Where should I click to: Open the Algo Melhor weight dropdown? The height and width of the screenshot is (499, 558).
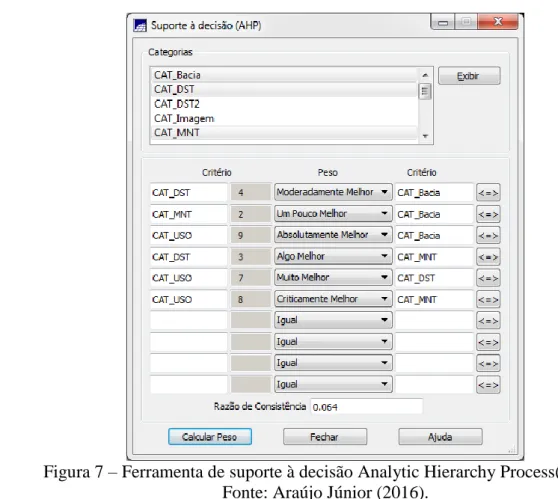[333, 256]
